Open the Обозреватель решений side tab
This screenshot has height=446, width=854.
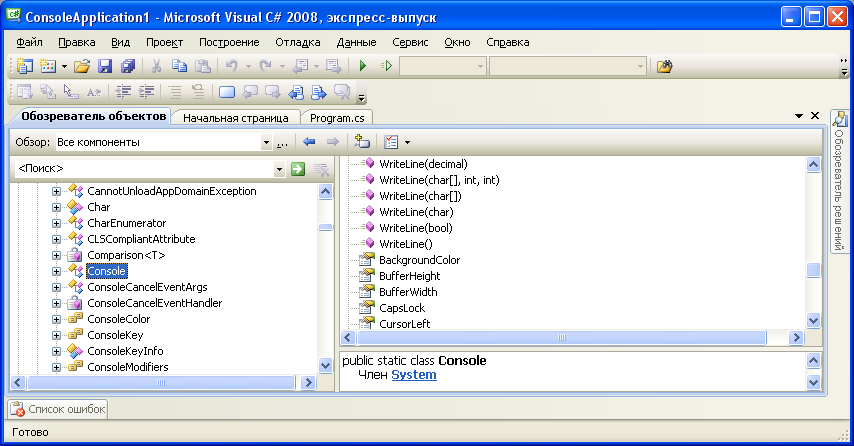point(839,181)
